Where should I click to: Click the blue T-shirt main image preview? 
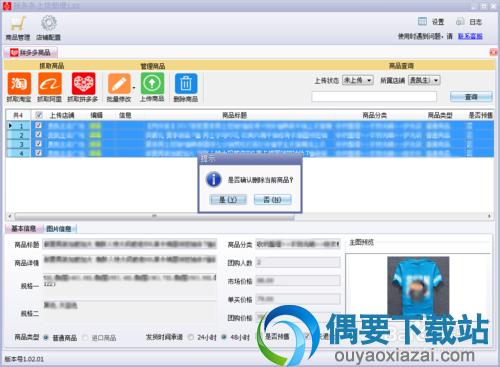418,287
